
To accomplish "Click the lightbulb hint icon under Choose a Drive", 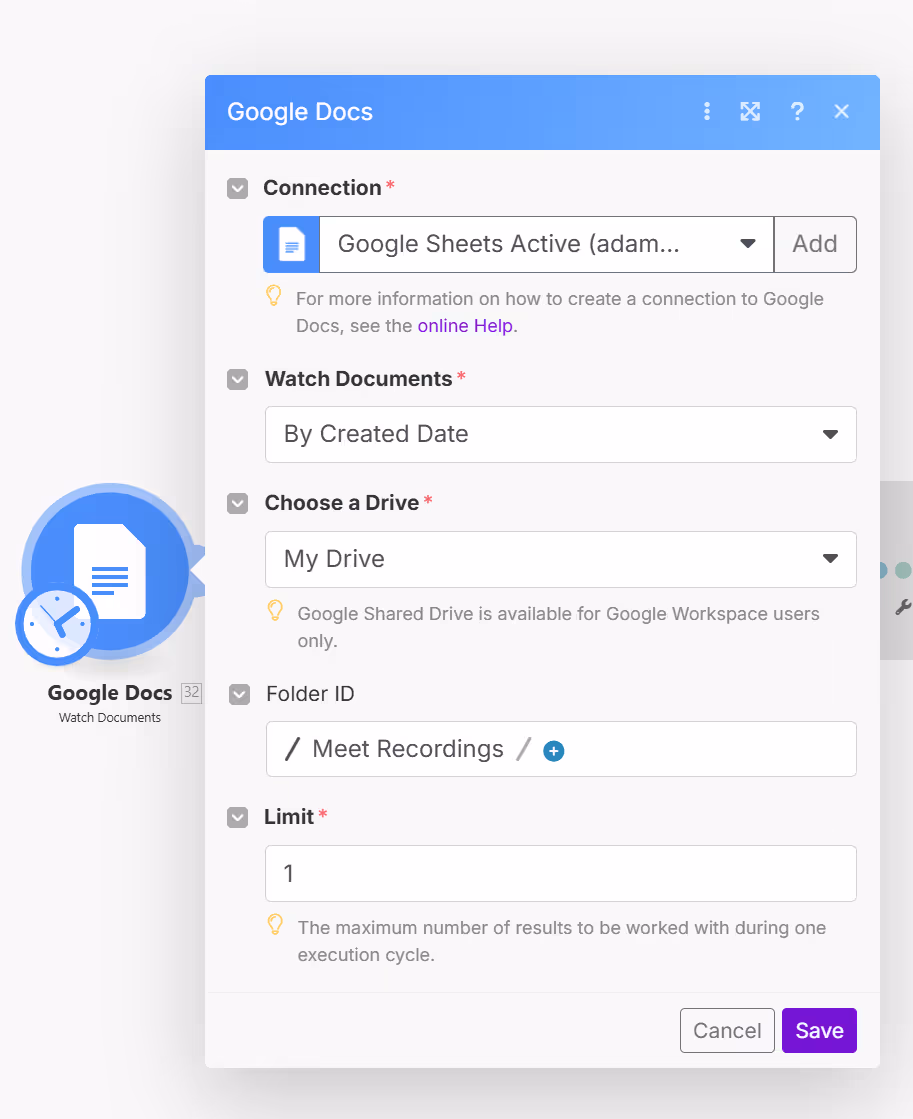I will [x=275, y=611].
